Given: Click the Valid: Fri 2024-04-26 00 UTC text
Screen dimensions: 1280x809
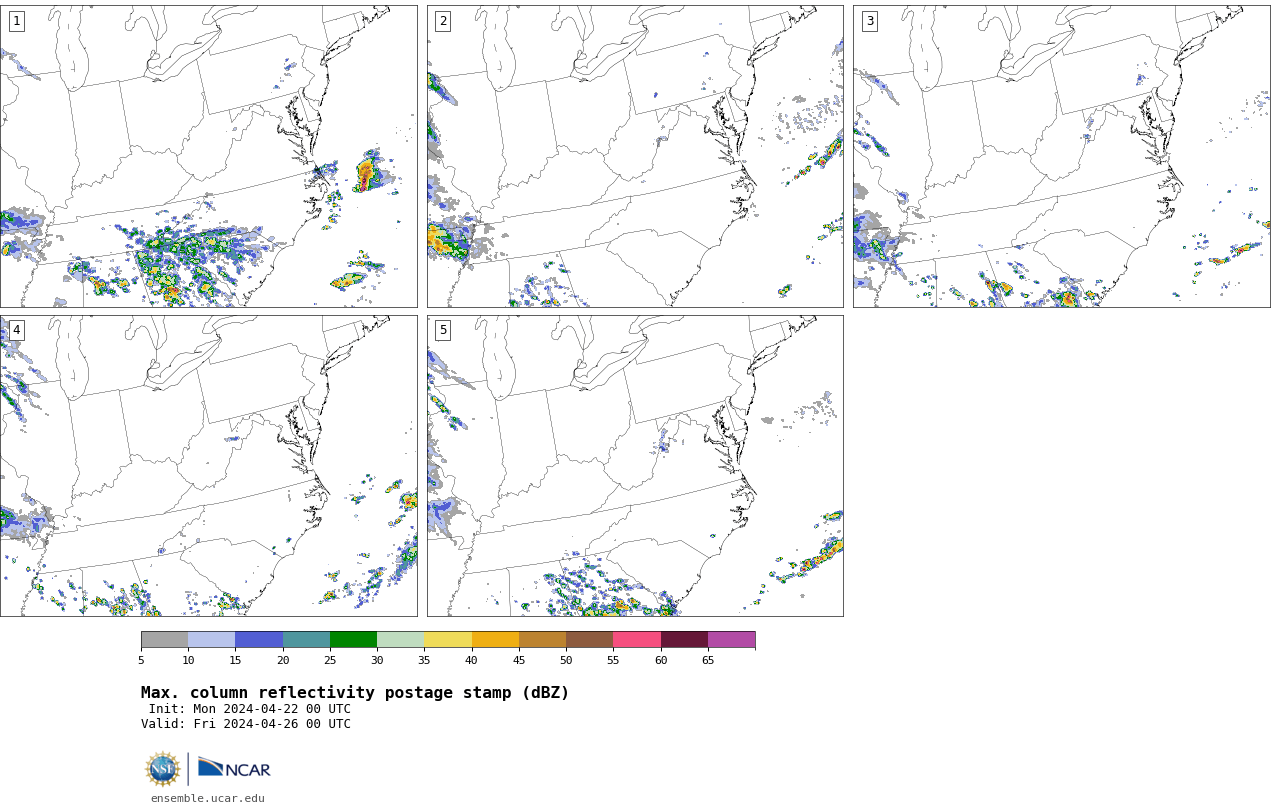Looking at the screenshot, I should click(x=246, y=724).
